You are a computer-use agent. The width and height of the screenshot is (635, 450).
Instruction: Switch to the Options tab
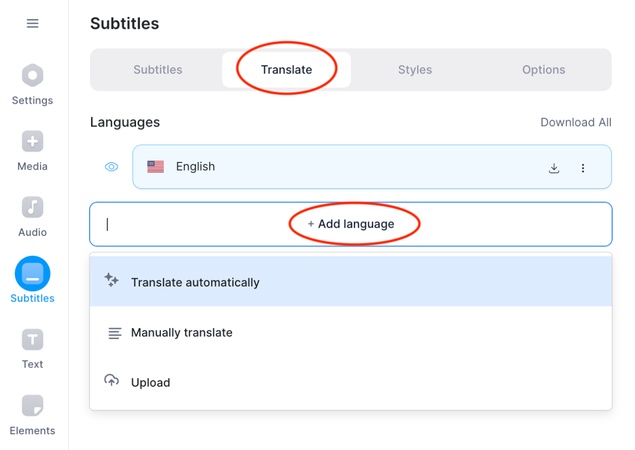tap(543, 70)
